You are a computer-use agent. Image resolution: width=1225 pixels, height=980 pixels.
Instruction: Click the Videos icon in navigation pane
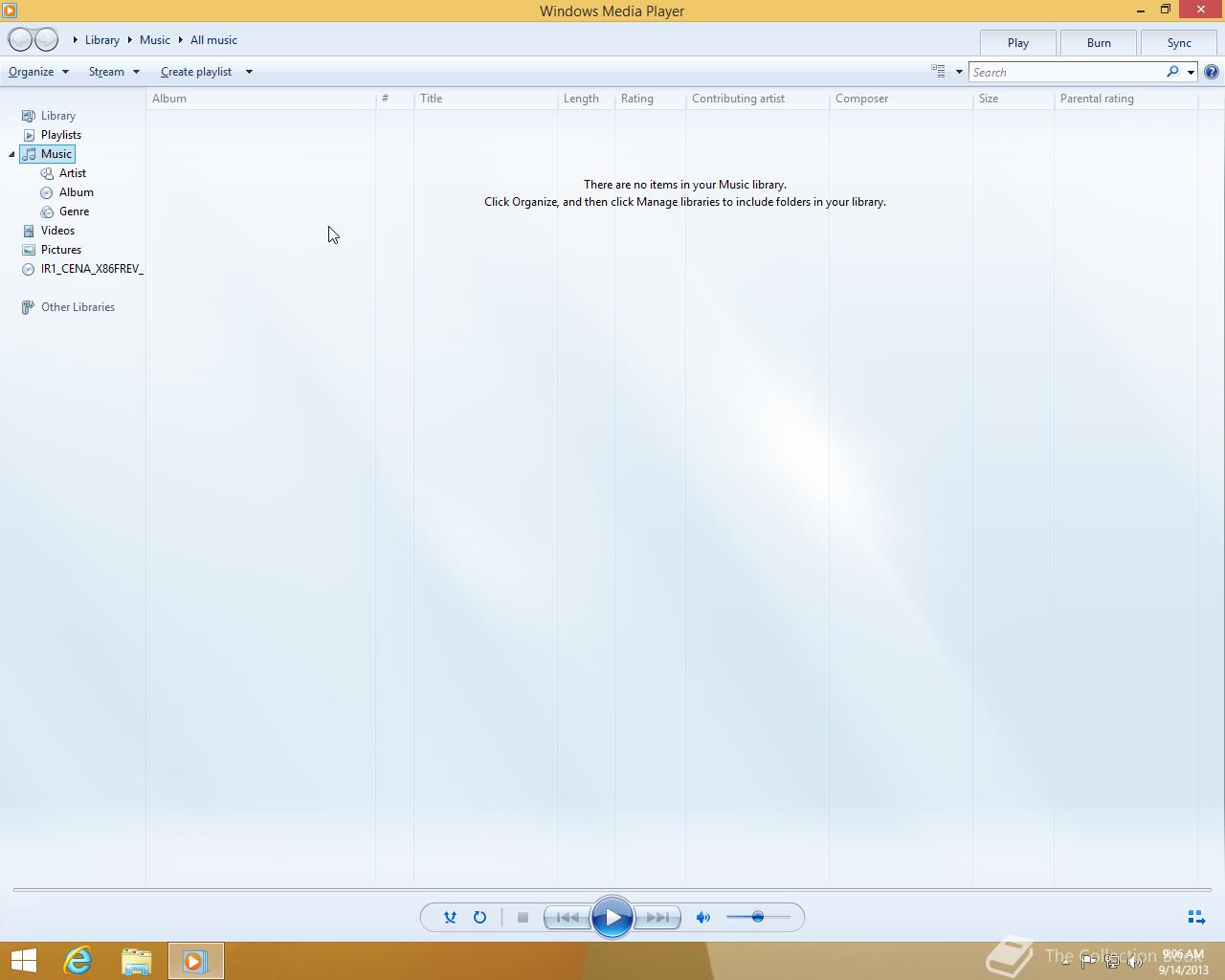point(29,231)
